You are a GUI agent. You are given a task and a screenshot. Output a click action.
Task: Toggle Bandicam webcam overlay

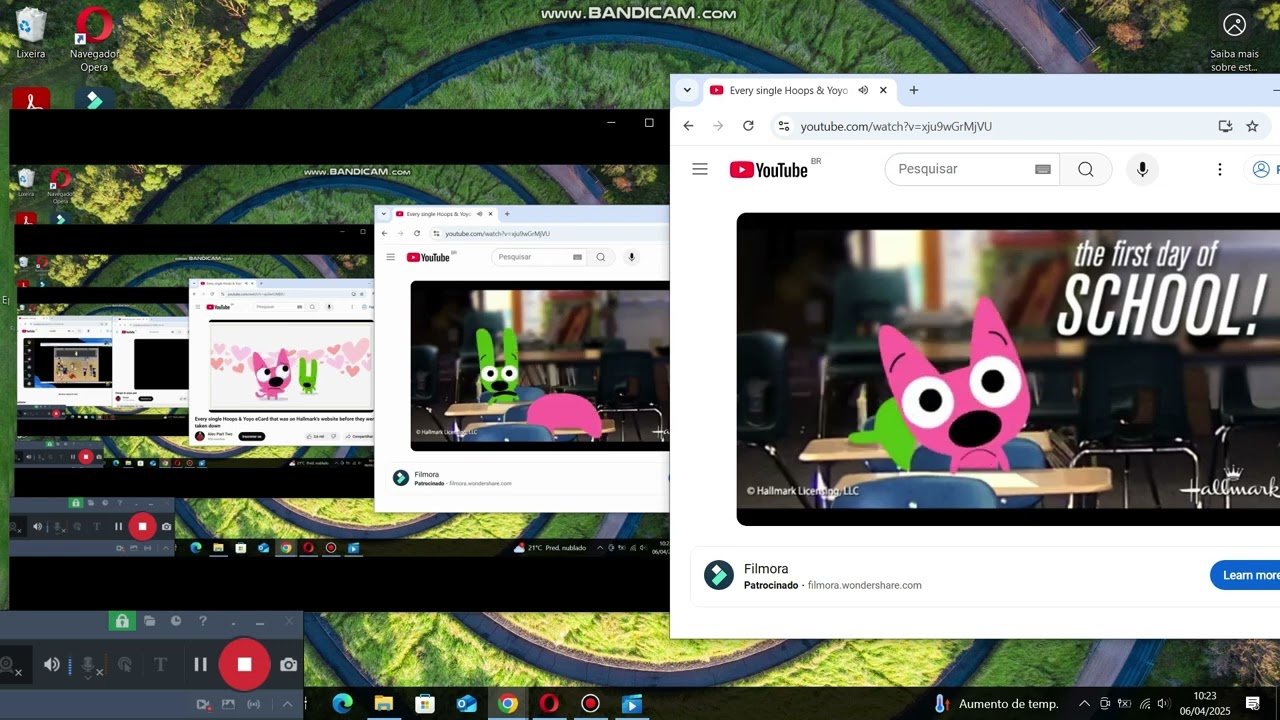[9, 665]
